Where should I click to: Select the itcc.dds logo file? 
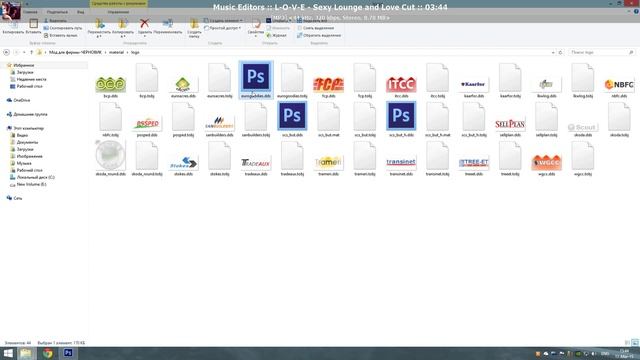tap(401, 86)
